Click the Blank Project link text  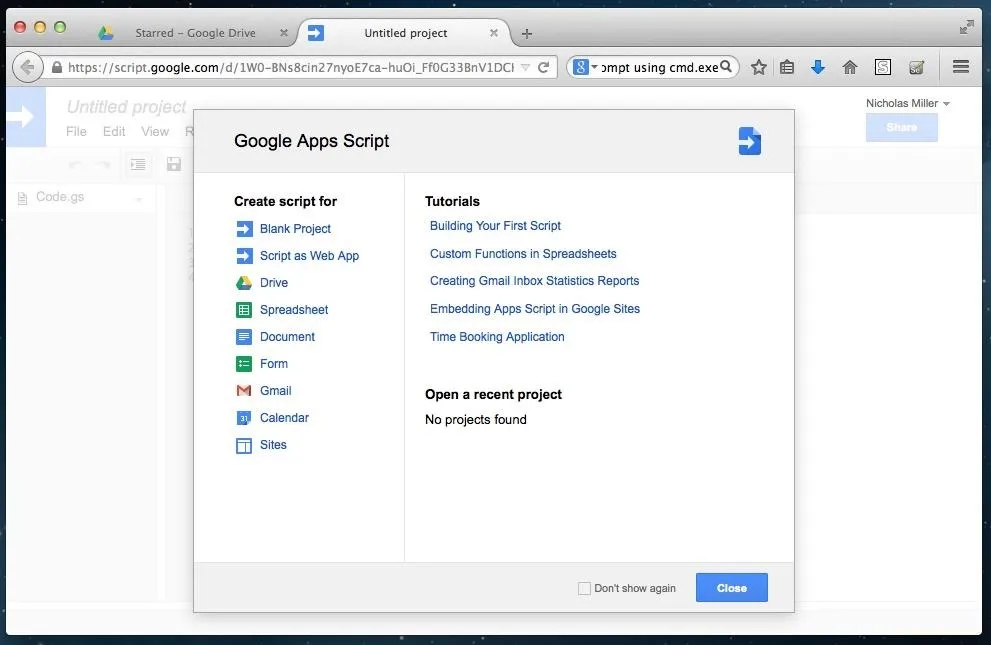coord(295,229)
